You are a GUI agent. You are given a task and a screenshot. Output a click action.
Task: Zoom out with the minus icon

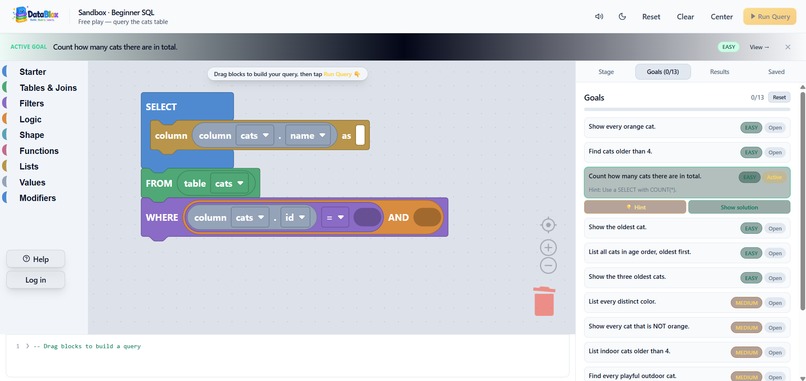[x=548, y=265]
